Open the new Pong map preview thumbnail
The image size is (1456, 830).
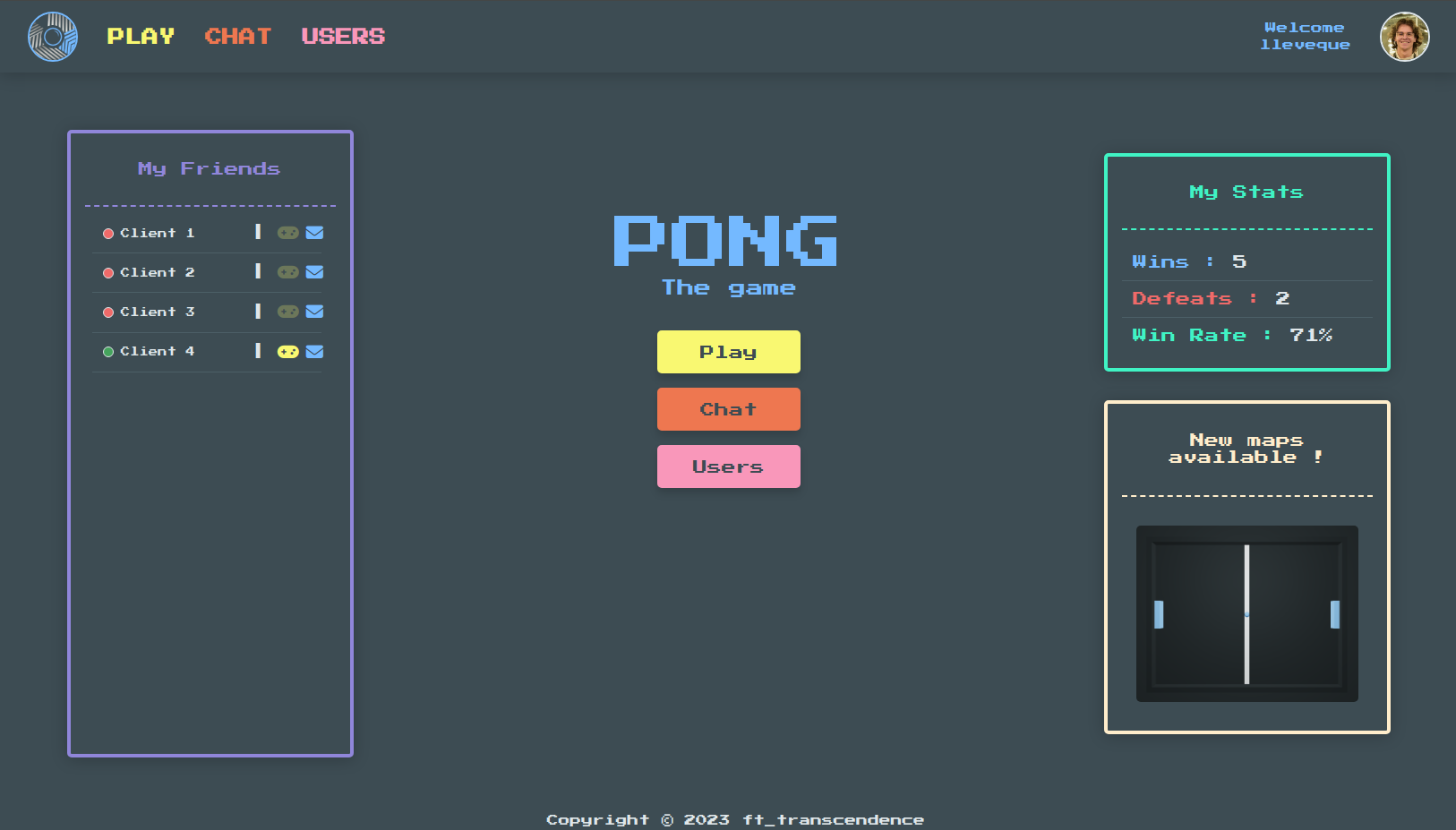coord(1246,613)
